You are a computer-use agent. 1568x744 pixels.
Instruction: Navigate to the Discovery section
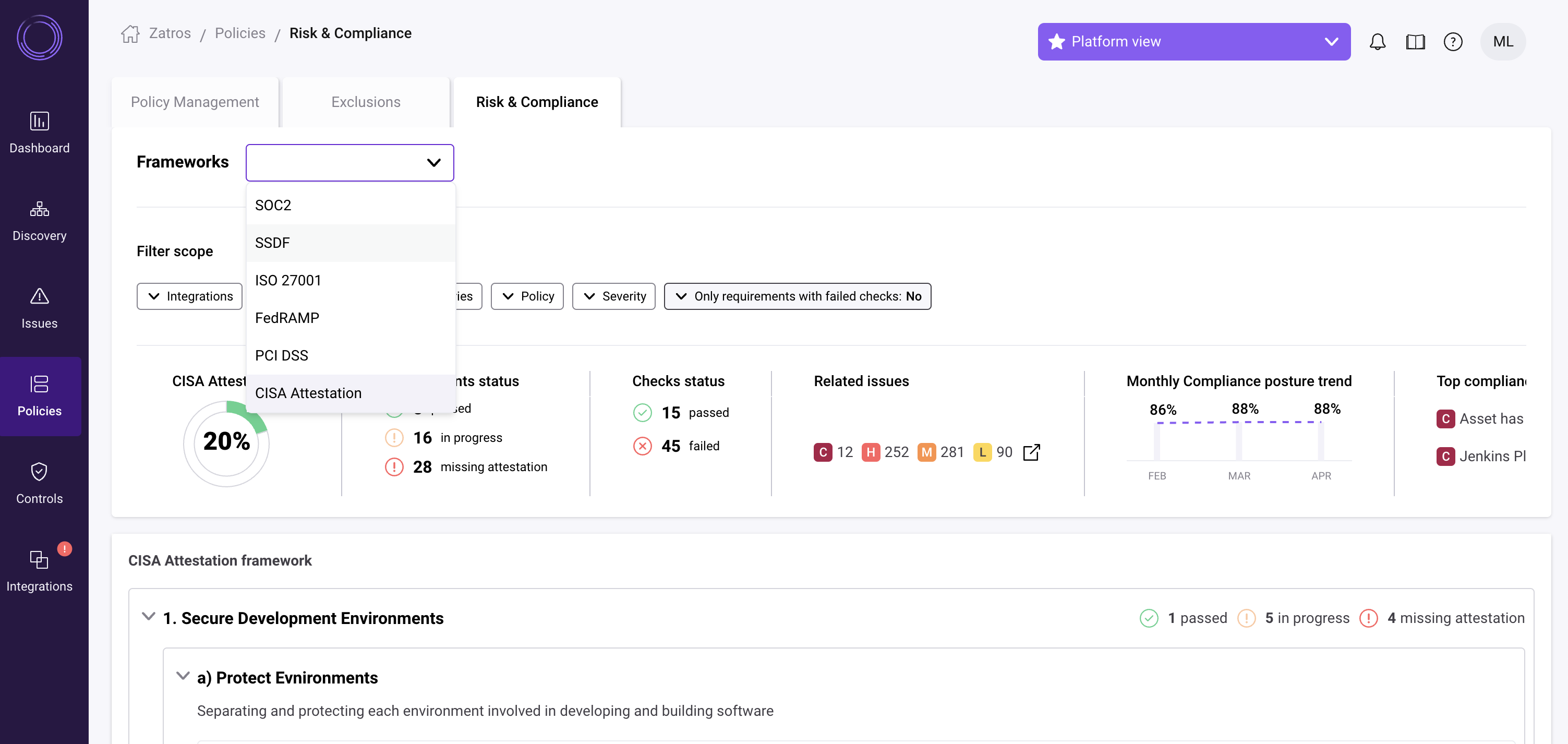tap(39, 220)
